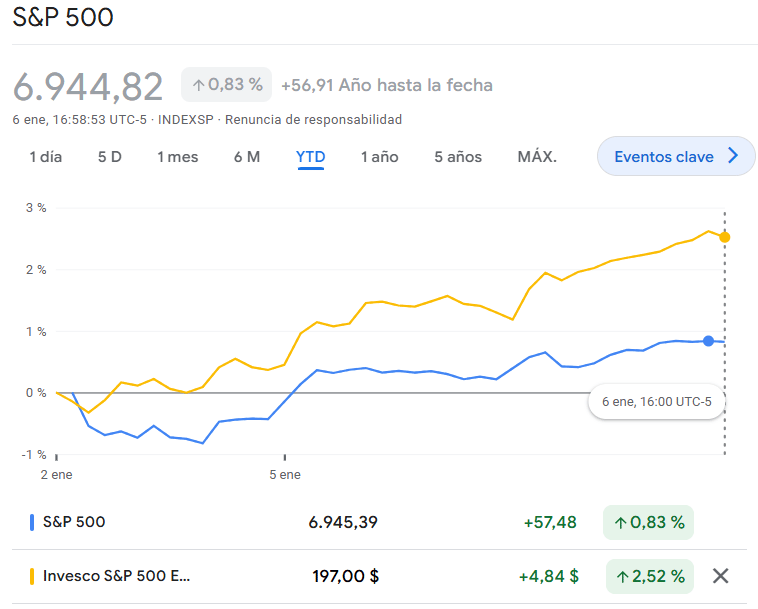758x609 pixels.
Task: Switch to the 5 D range tab
Action: (x=110, y=157)
